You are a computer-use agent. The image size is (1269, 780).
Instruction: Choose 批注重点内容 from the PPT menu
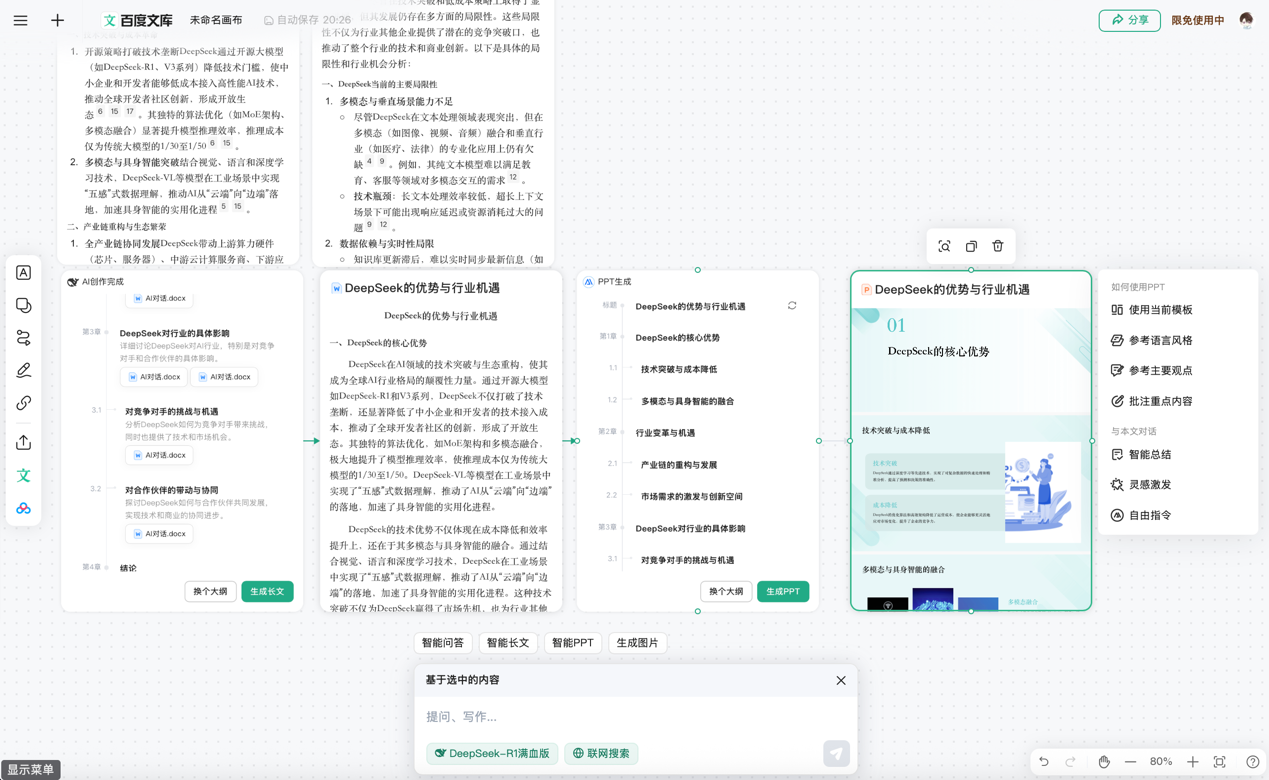click(x=1152, y=401)
